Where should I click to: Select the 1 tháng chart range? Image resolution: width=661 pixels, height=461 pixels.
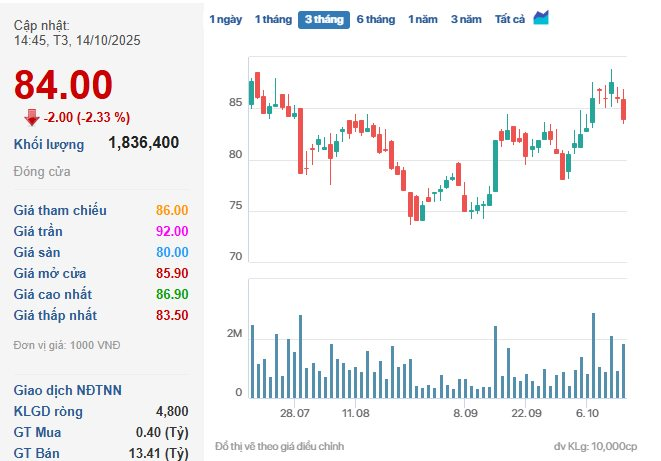272,19
